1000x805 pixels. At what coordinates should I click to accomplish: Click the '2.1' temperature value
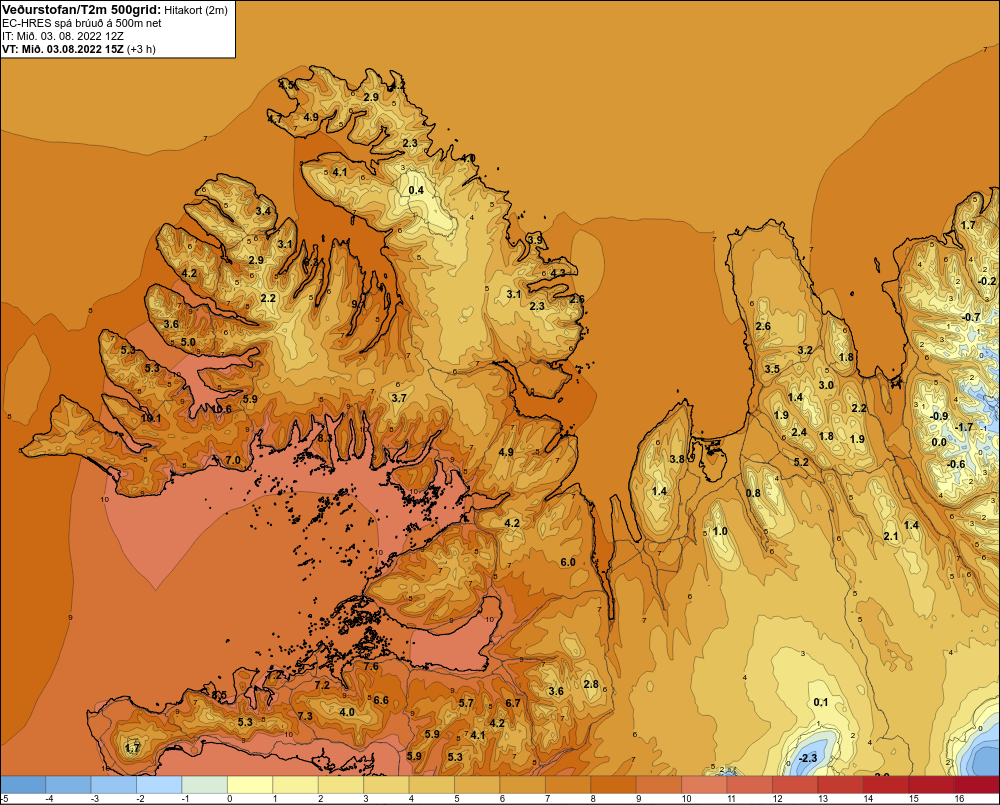click(x=891, y=536)
